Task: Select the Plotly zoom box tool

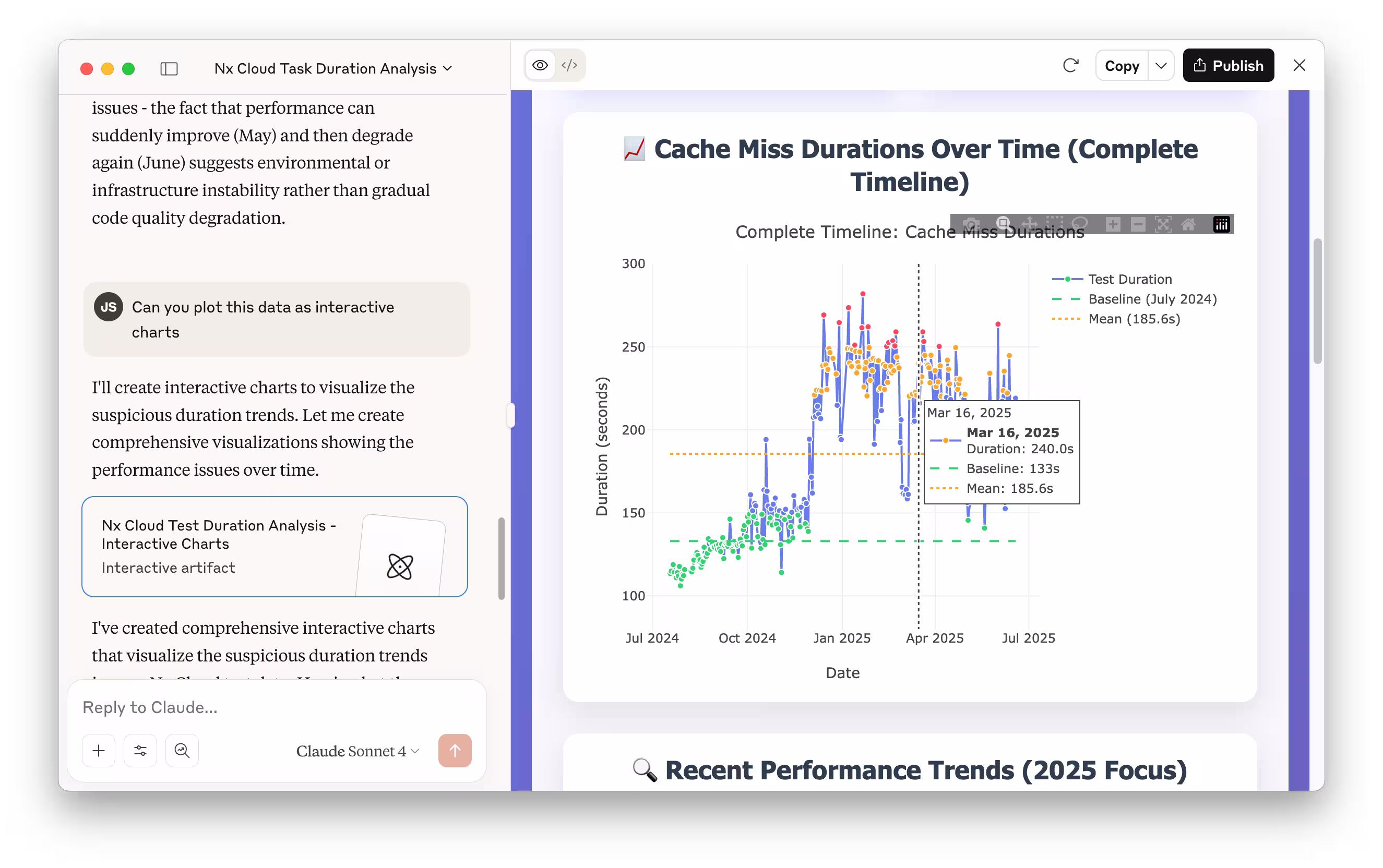Action: (x=1003, y=223)
